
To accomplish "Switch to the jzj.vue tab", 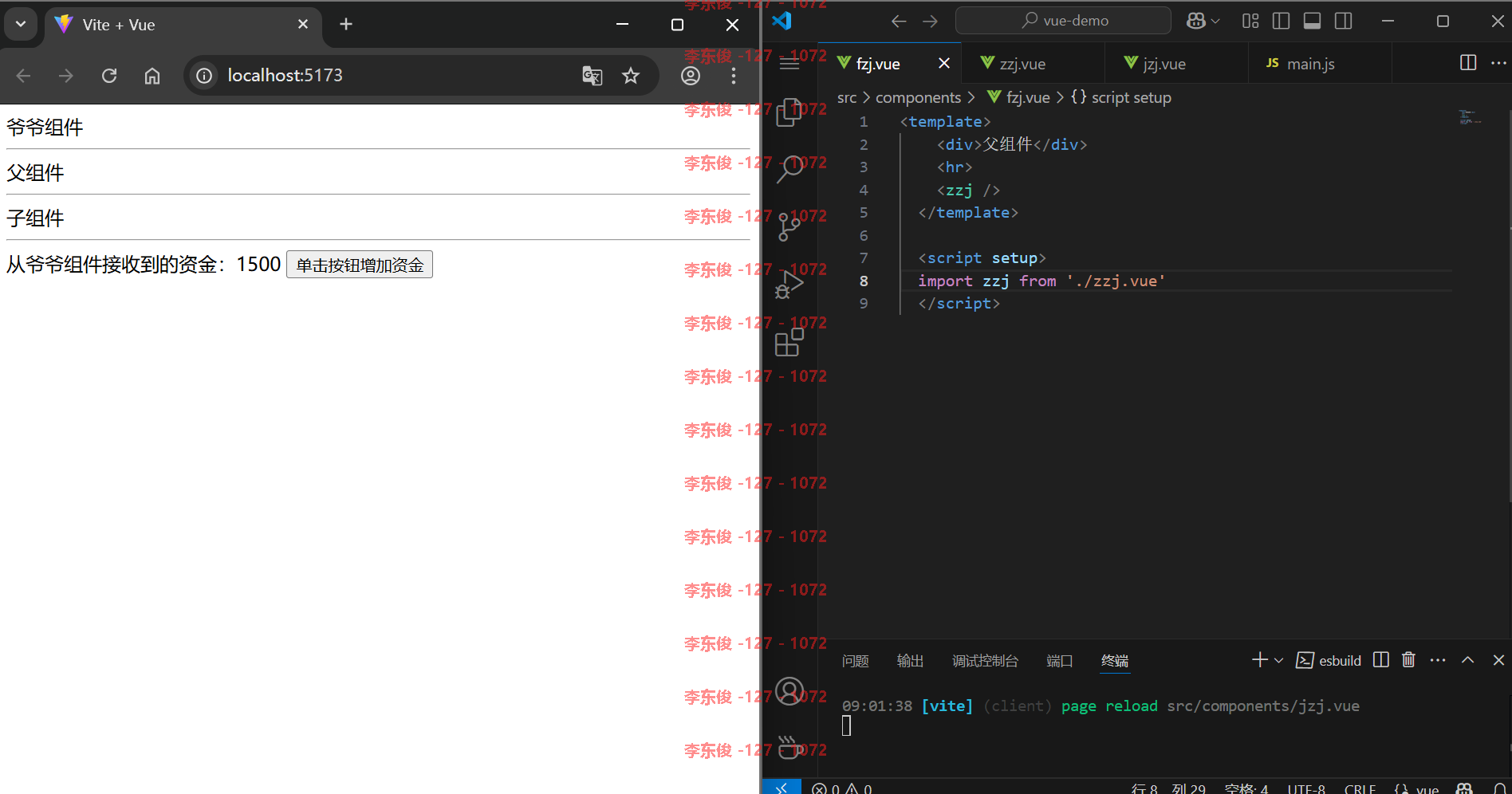I will point(1176,64).
